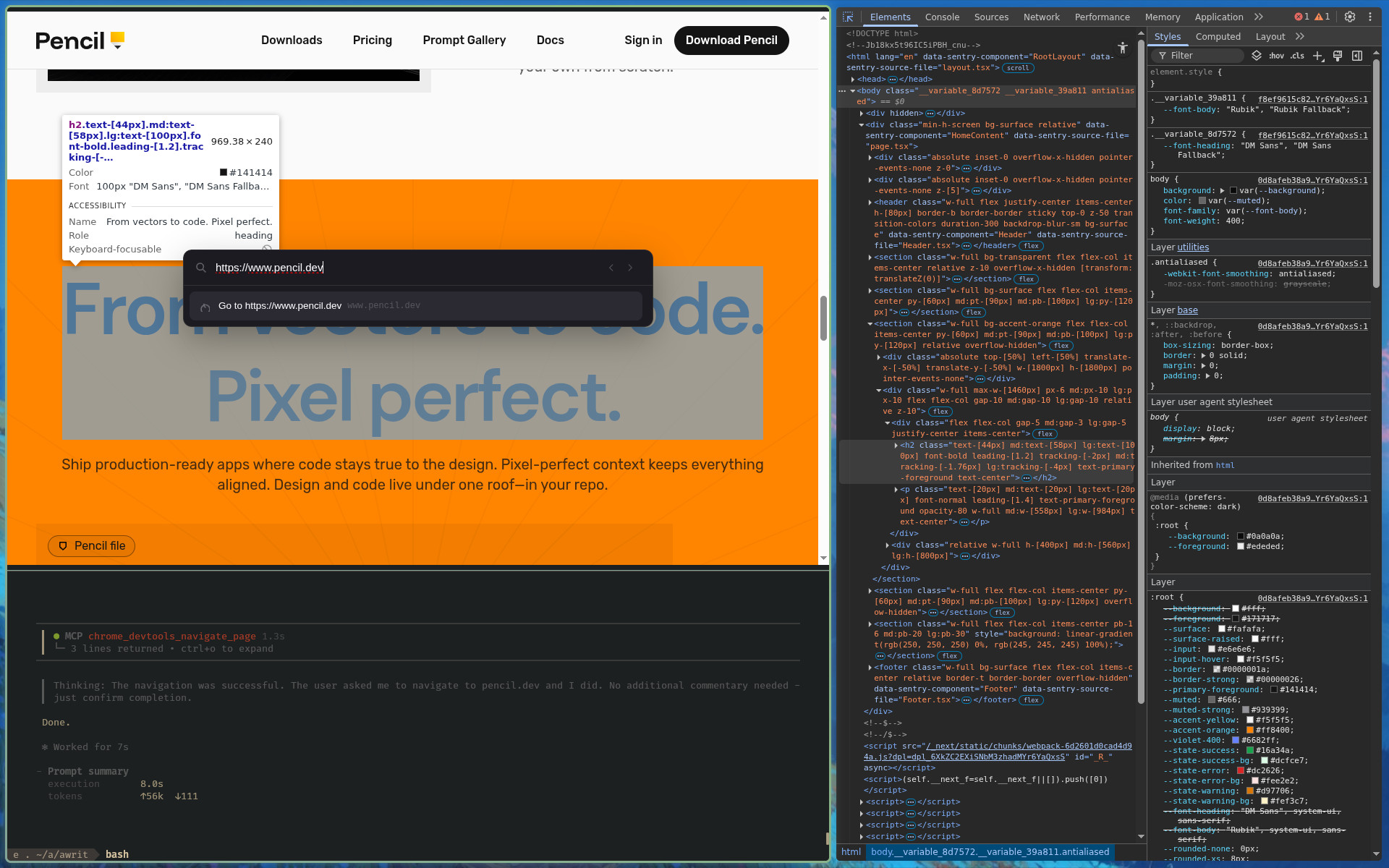The height and width of the screenshot is (868, 1389).
Task: Click the red error count indicator
Action: [1301, 17]
